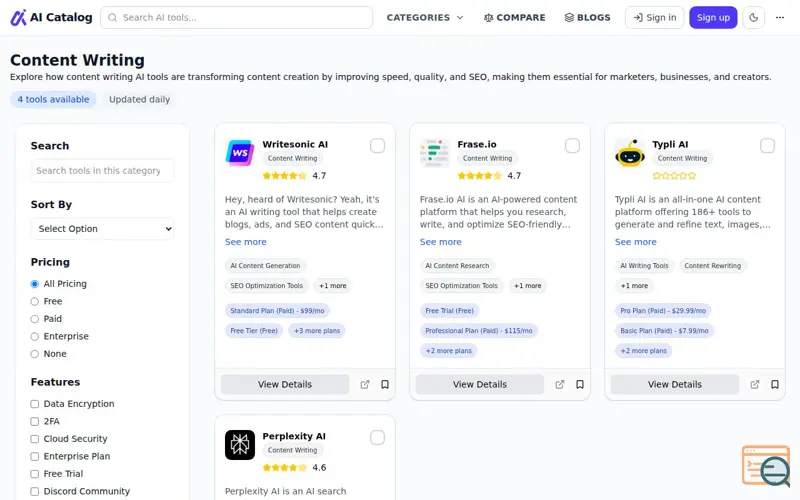
Task: Open Typli AI external link icon
Action: (x=754, y=384)
